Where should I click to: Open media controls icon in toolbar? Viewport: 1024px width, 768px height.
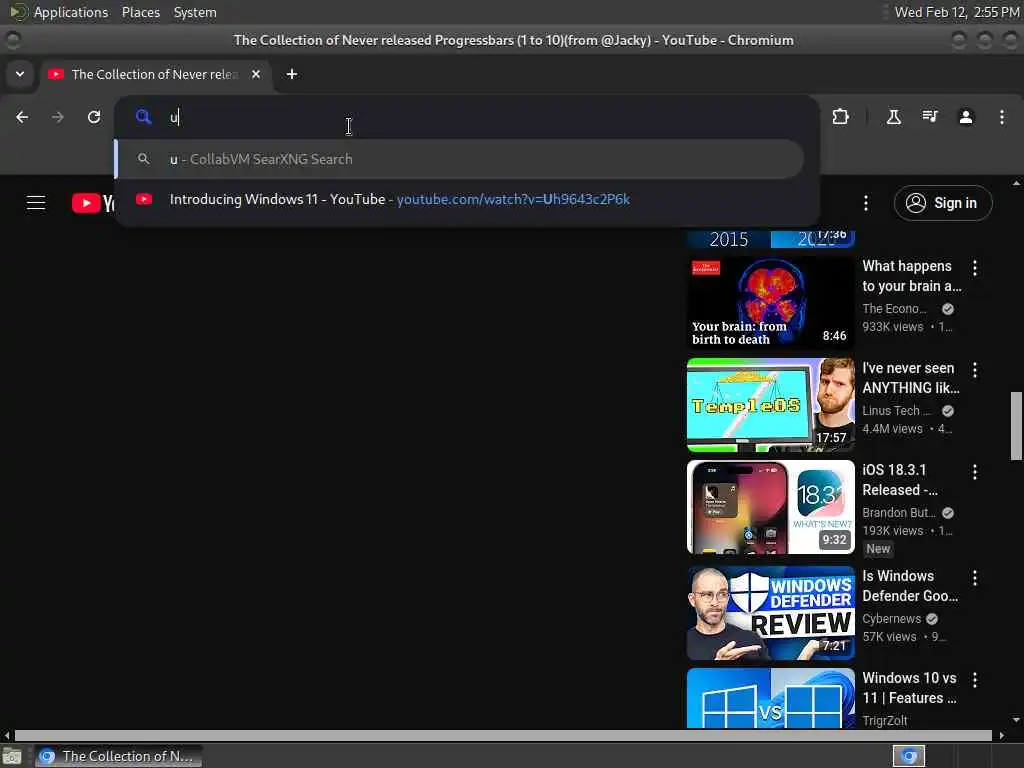point(930,117)
